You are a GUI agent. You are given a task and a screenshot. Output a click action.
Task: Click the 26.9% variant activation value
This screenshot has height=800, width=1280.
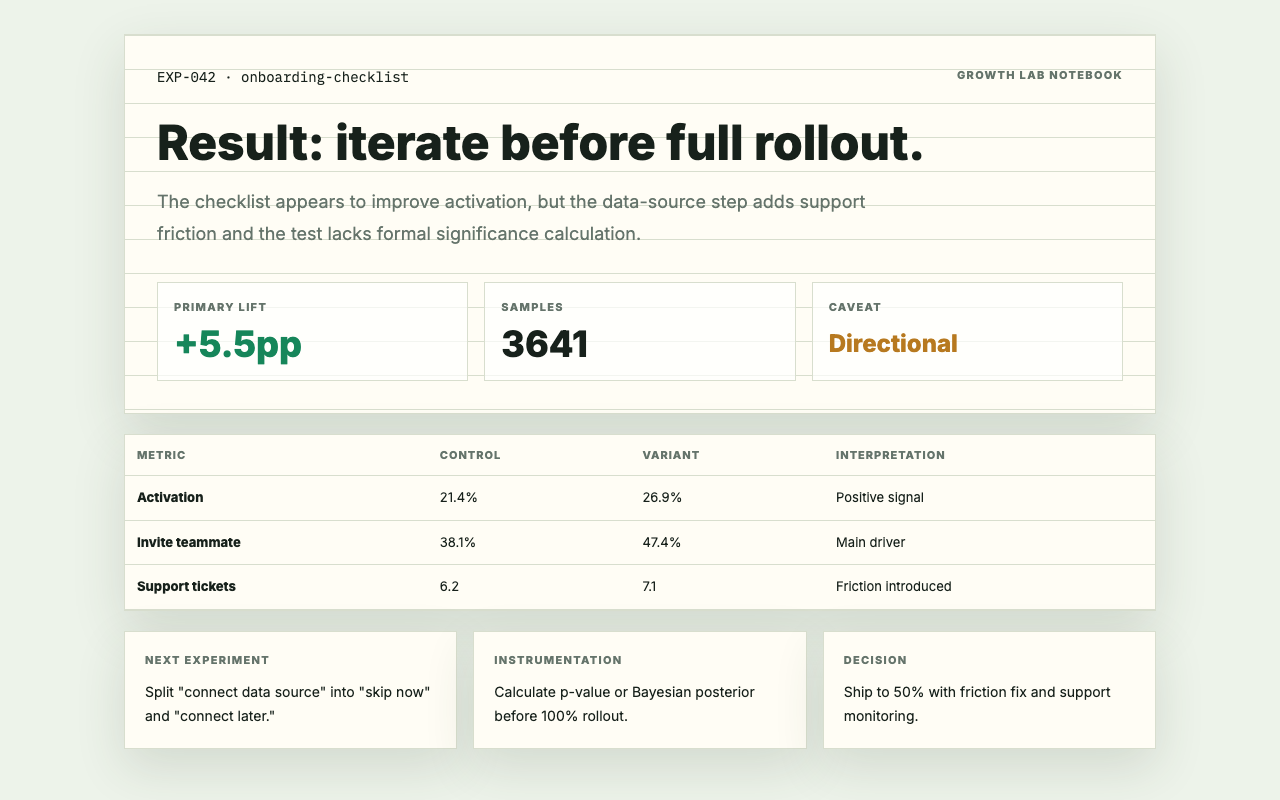[x=662, y=498]
